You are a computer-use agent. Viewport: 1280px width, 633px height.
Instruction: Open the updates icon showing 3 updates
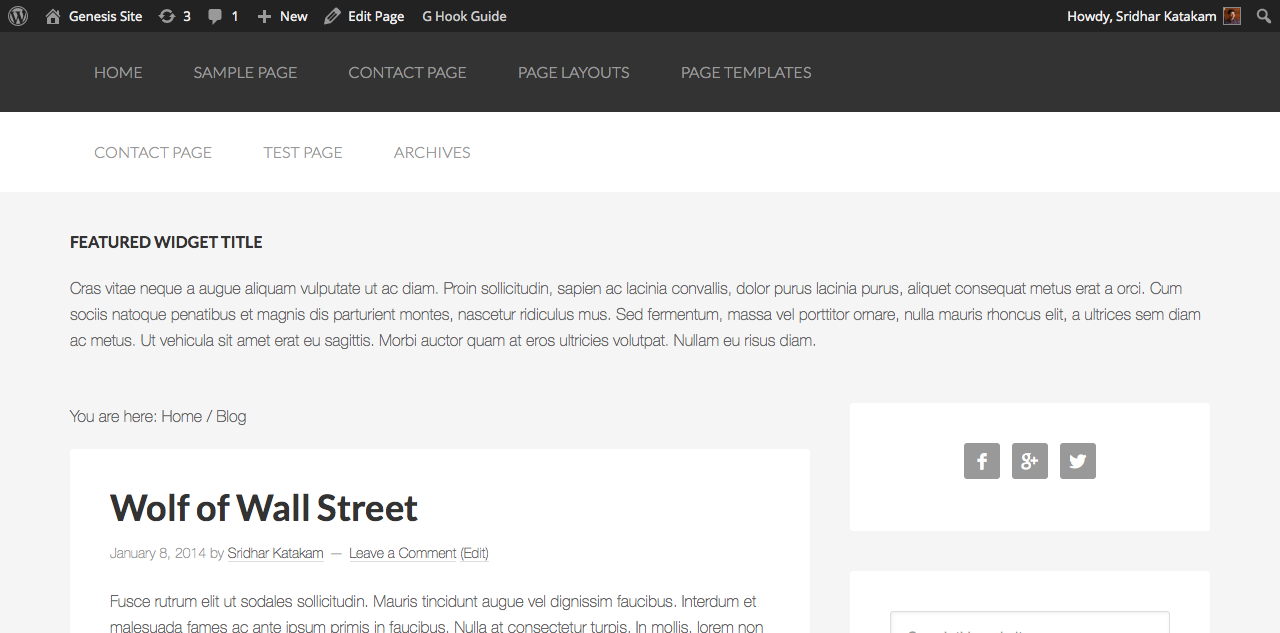click(173, 15)
